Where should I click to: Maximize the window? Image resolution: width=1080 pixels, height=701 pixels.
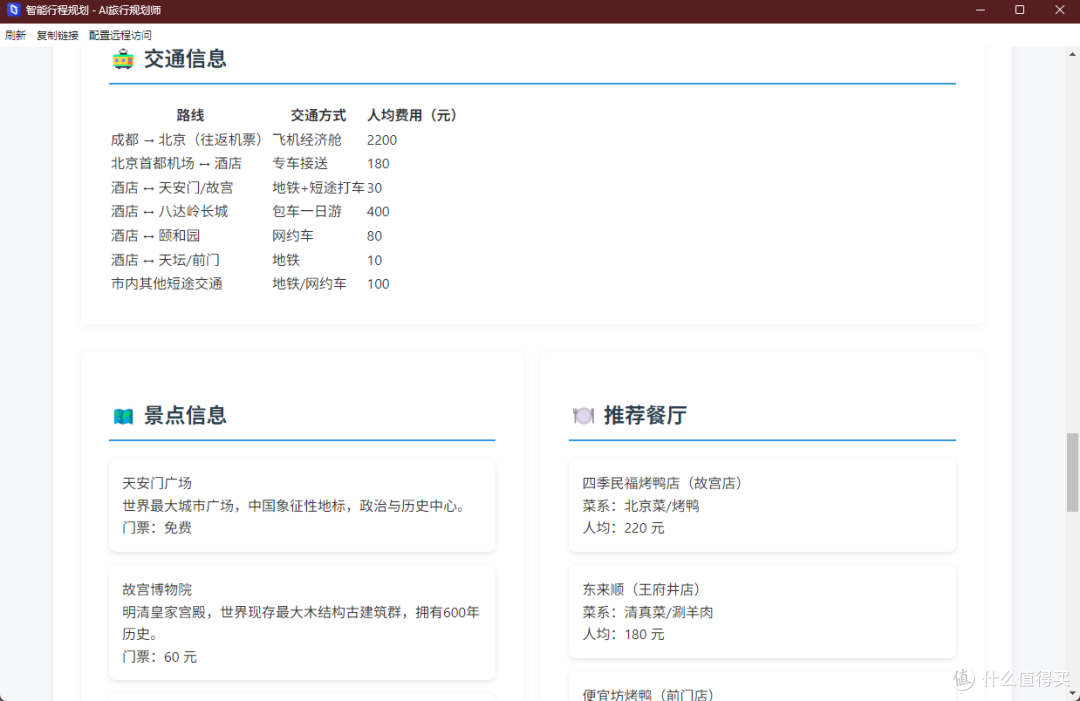click(1019, 10)
